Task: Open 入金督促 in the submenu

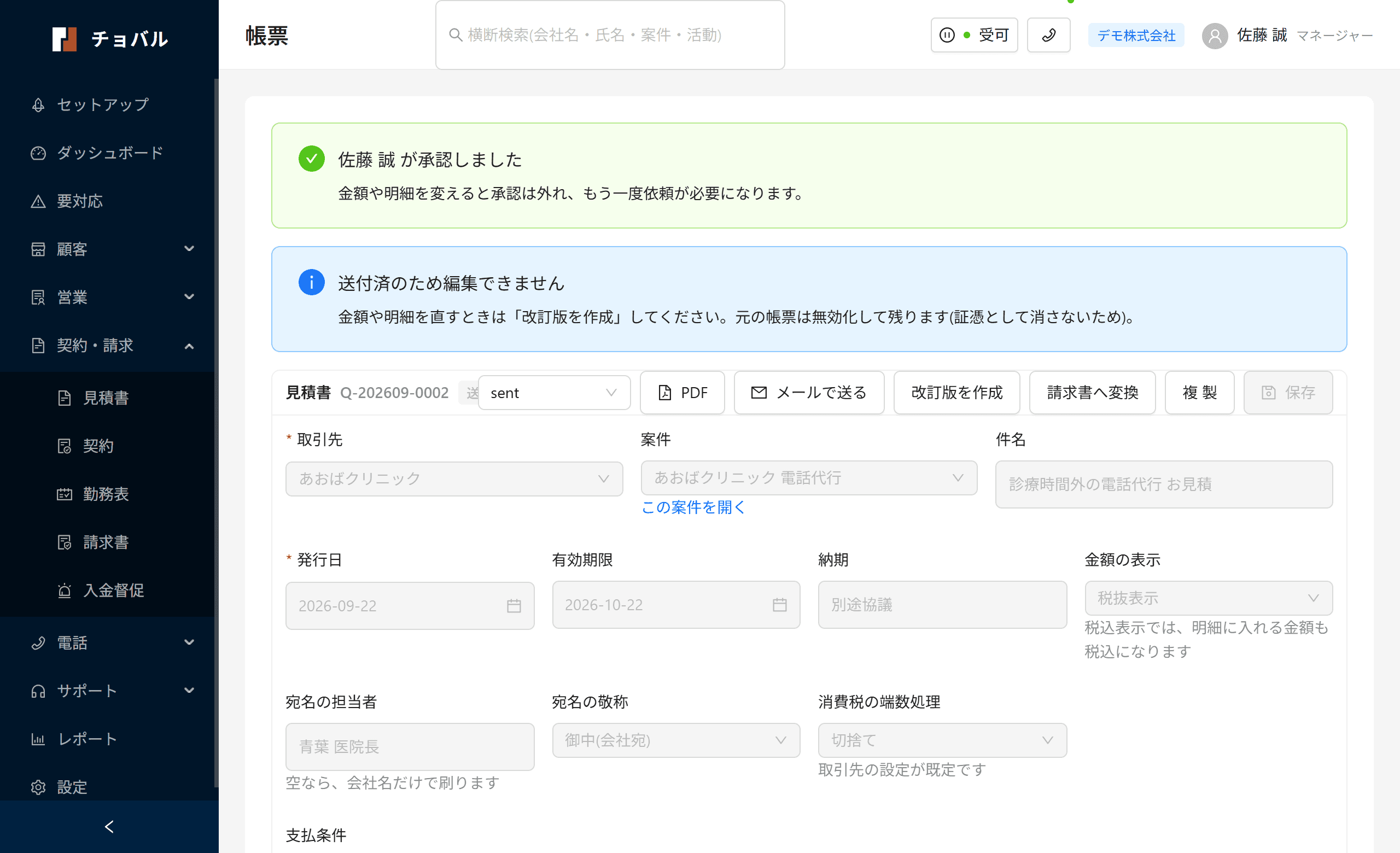Action: point(108,591)
